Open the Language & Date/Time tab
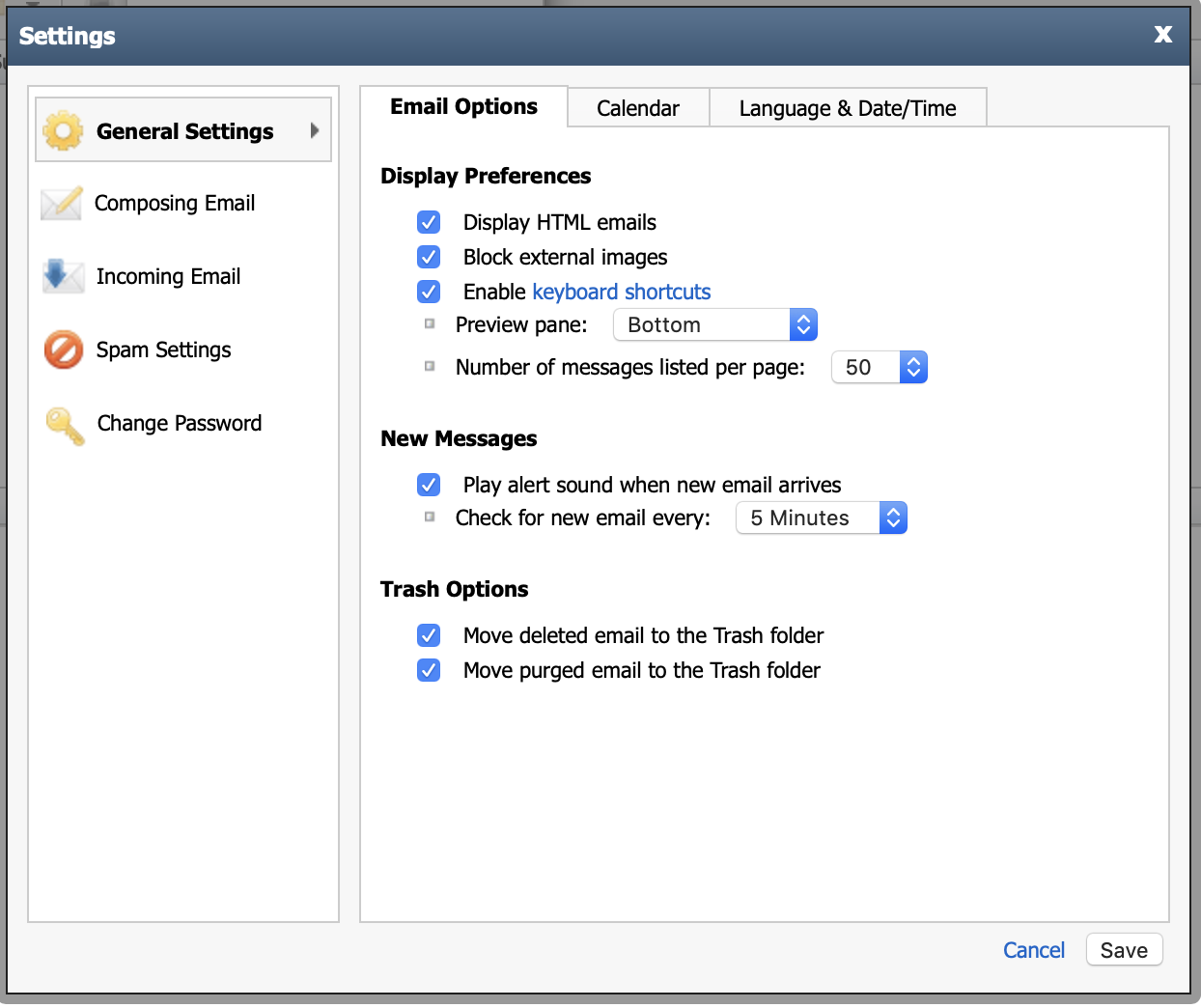This screenshot has height=1008, width=1201. pos(847,108)
